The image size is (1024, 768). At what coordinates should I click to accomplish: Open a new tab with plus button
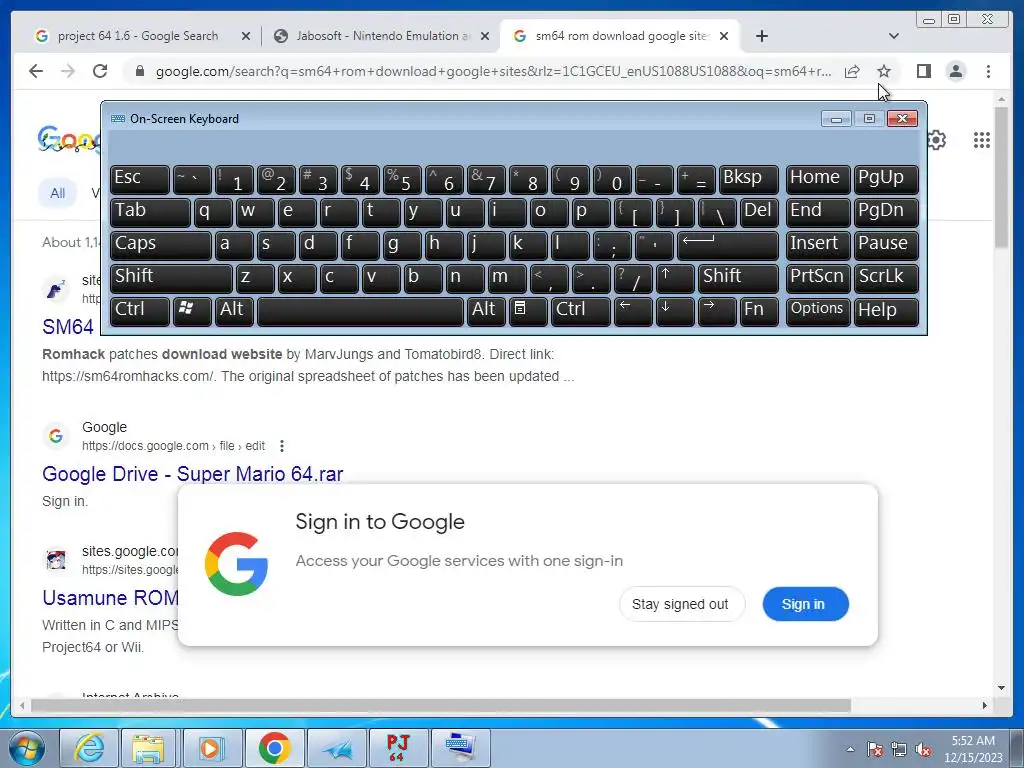point(761,36)
